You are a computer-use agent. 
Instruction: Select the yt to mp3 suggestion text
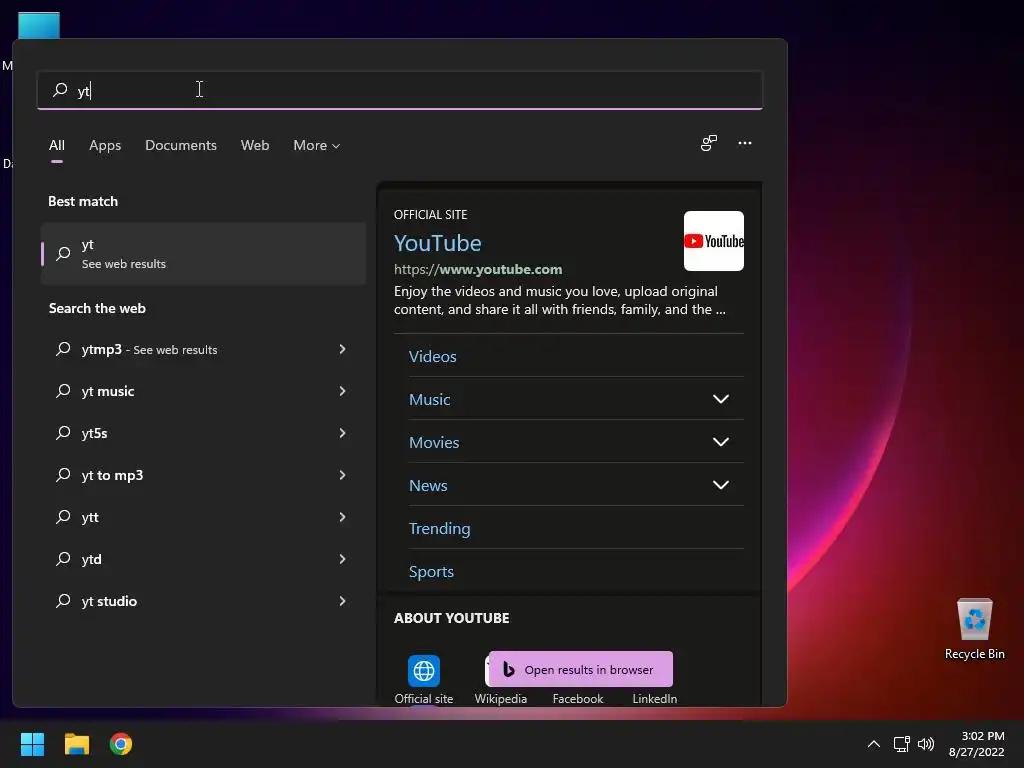pyautogui.click(x=112, y=475)
